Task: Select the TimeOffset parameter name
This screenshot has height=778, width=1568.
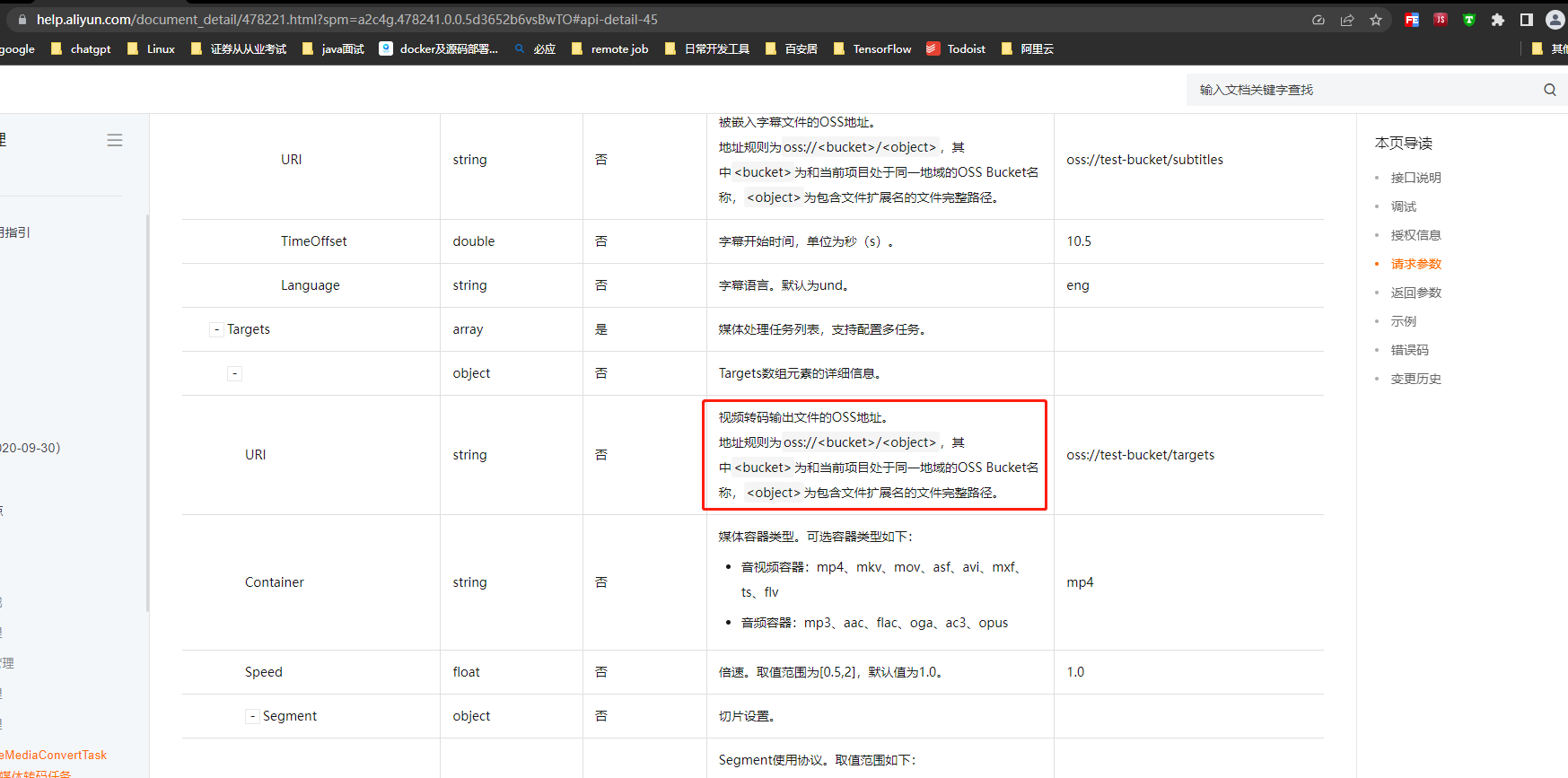Action: pyautogui.click(x=313, y=241)
